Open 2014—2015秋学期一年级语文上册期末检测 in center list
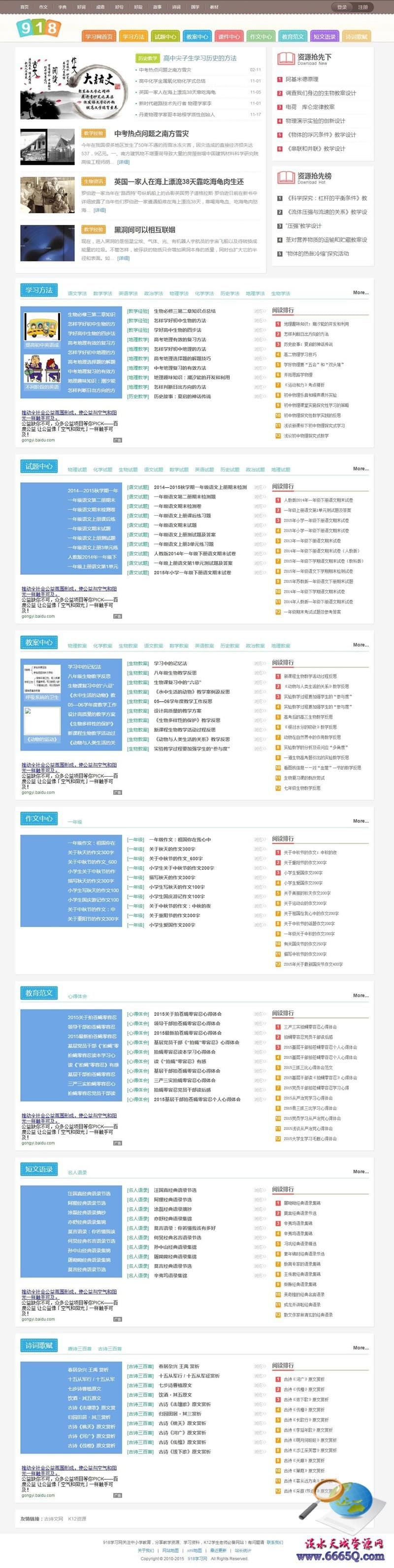This screenshot has width=394, height=1568. click(200, 488)
